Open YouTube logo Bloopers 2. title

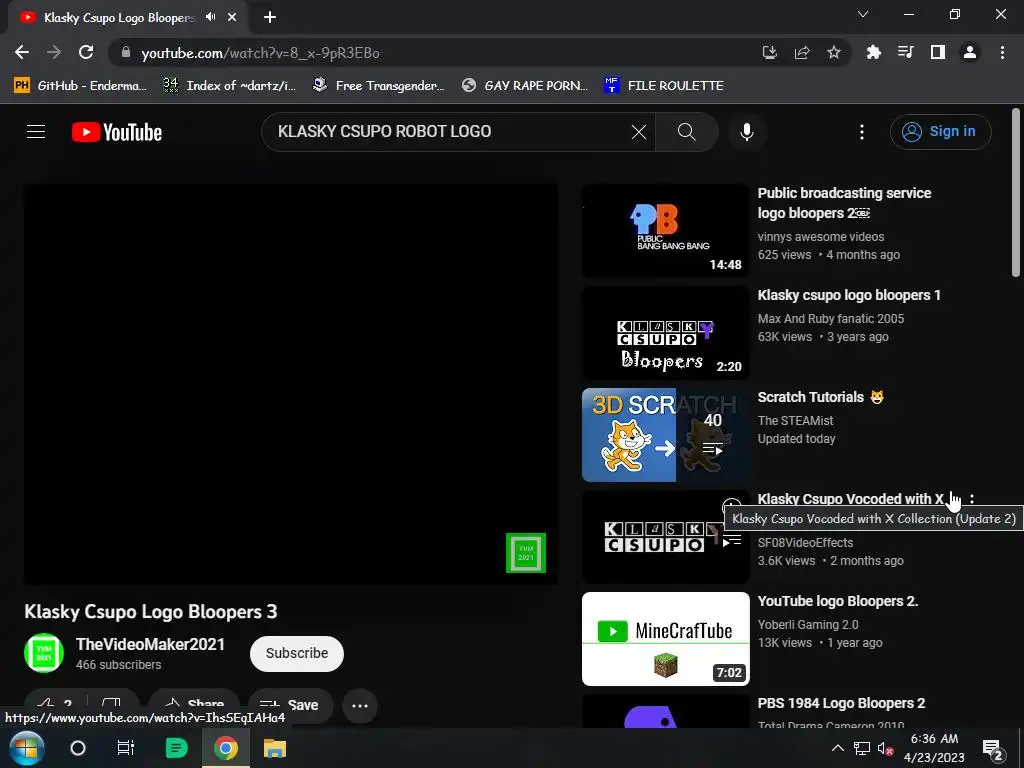[x=838, y=601]
